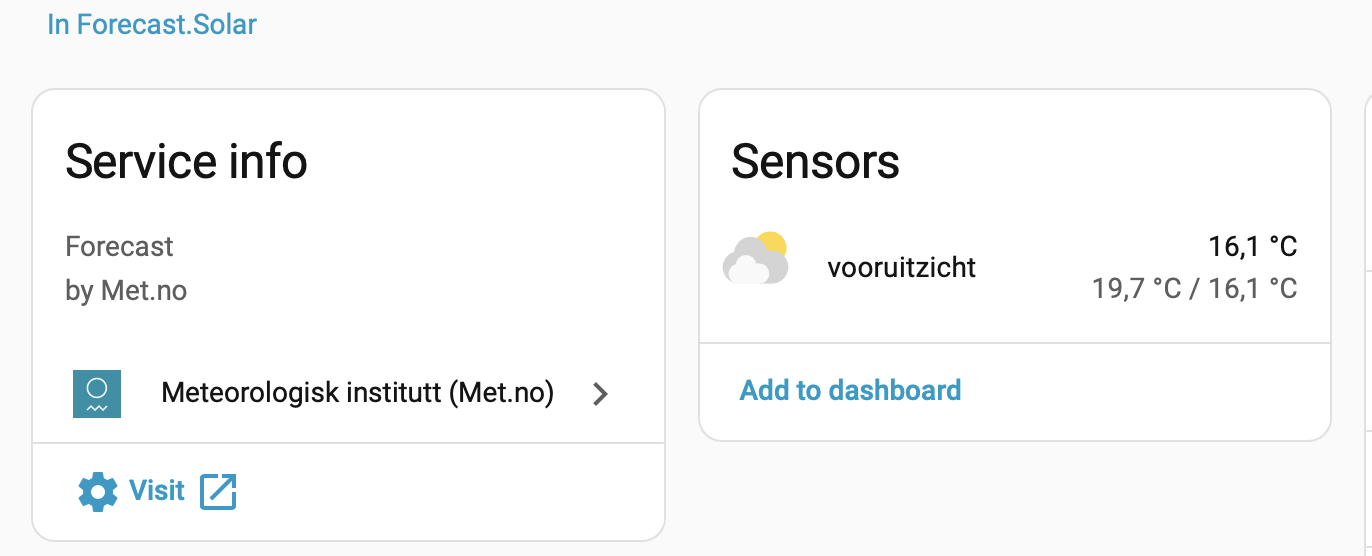Expand Meteorologisk institutt chevron arrow
The height and width of the screenshot is (556, 1372).
[600, 394]
